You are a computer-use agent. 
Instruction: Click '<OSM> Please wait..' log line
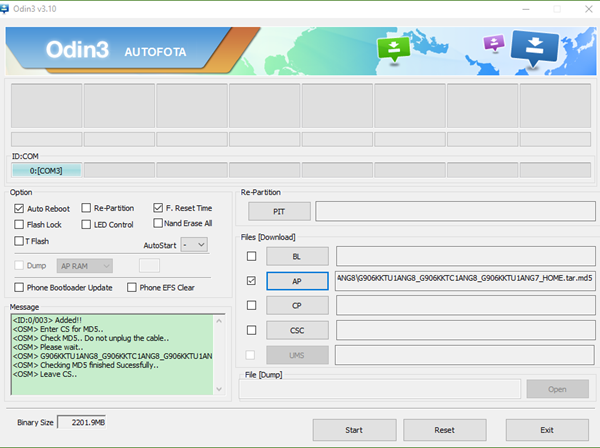coord(48,347)
